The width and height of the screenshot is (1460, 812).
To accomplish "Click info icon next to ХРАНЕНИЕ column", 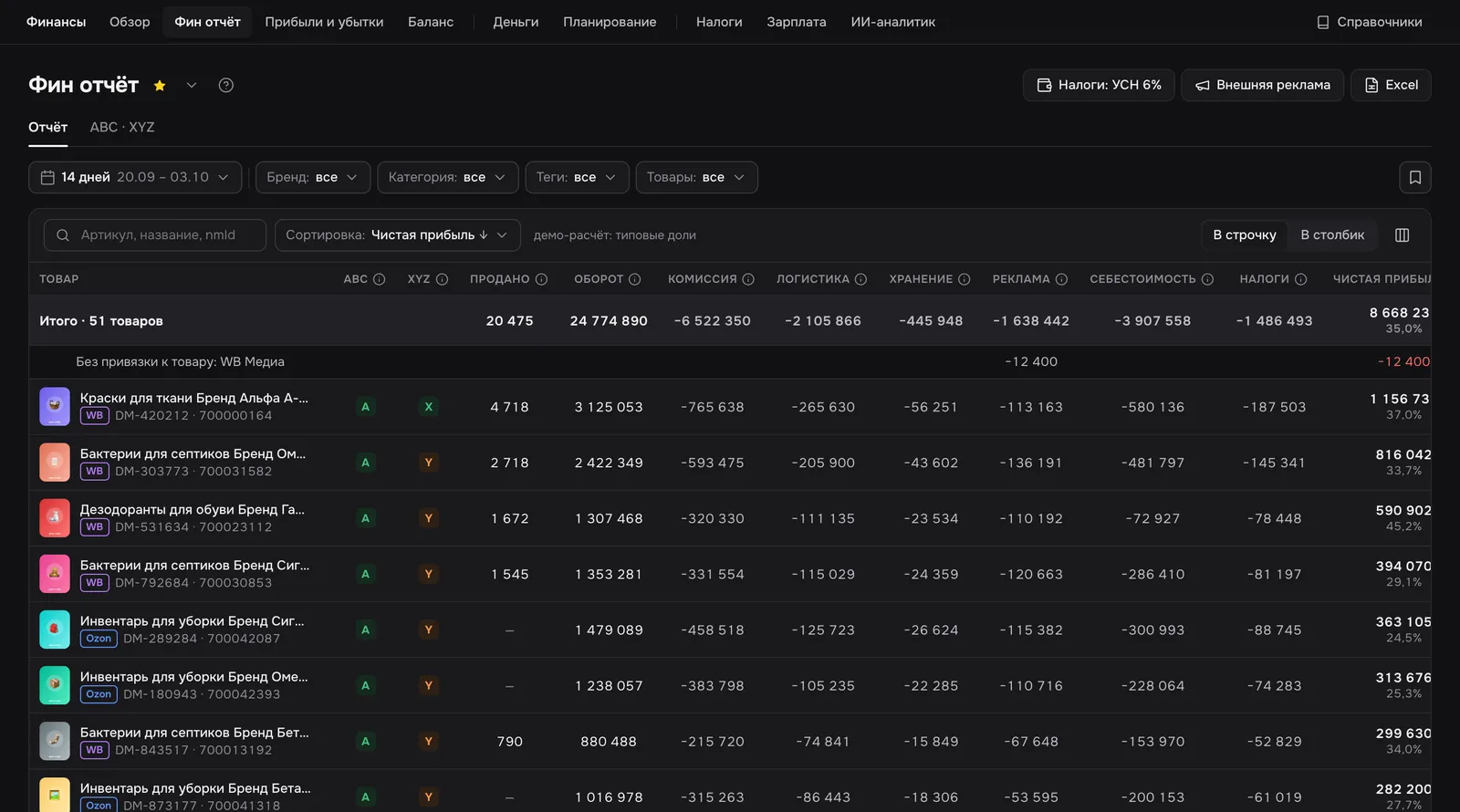I will click(965, 279).
